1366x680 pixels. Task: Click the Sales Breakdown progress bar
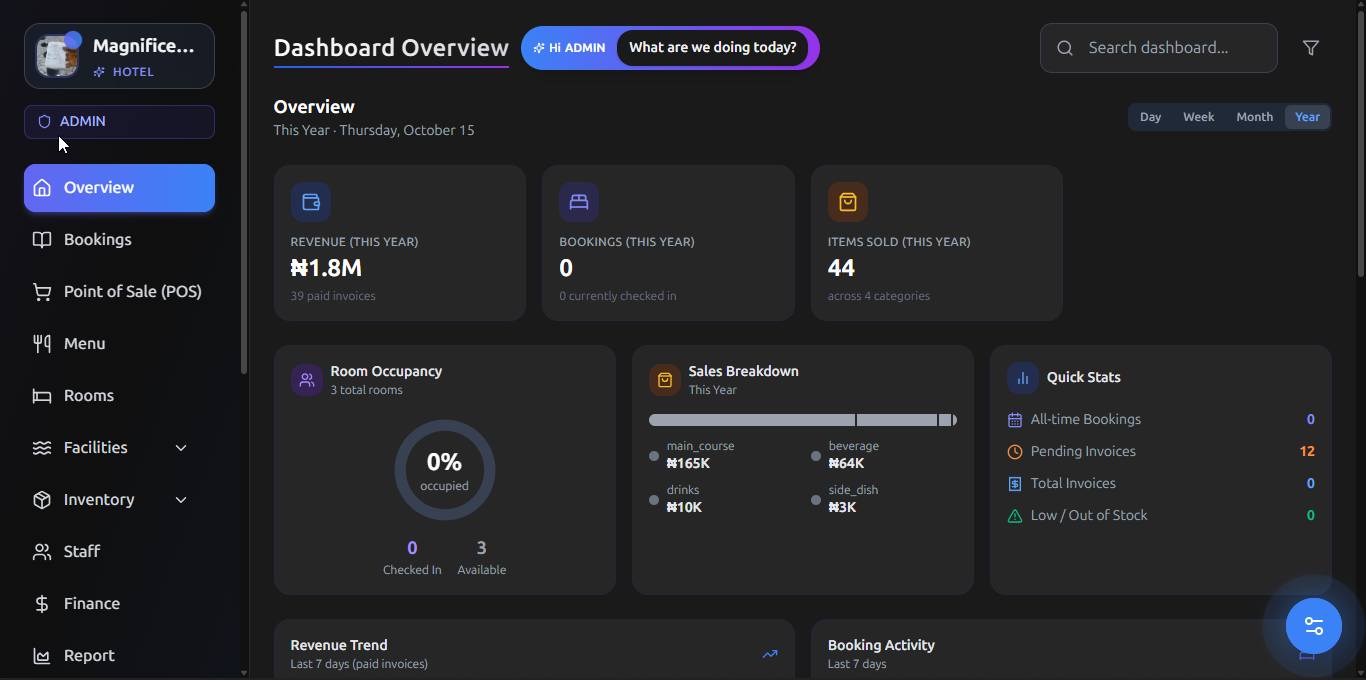[x=803, y=420]
